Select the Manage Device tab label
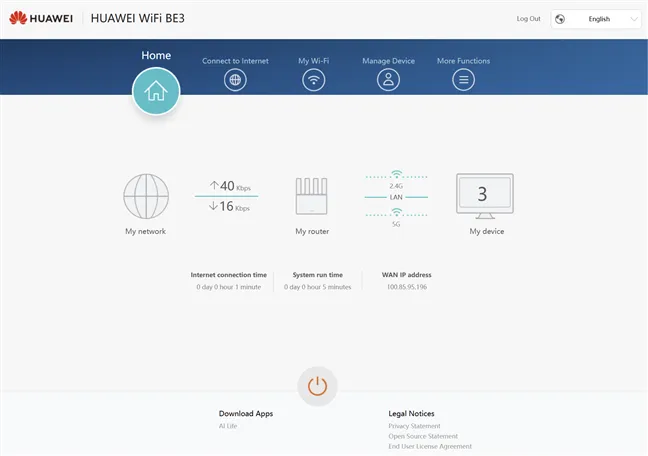Image resolution: width=648 pixels, height=456 pixels. (x=388, y=61)
